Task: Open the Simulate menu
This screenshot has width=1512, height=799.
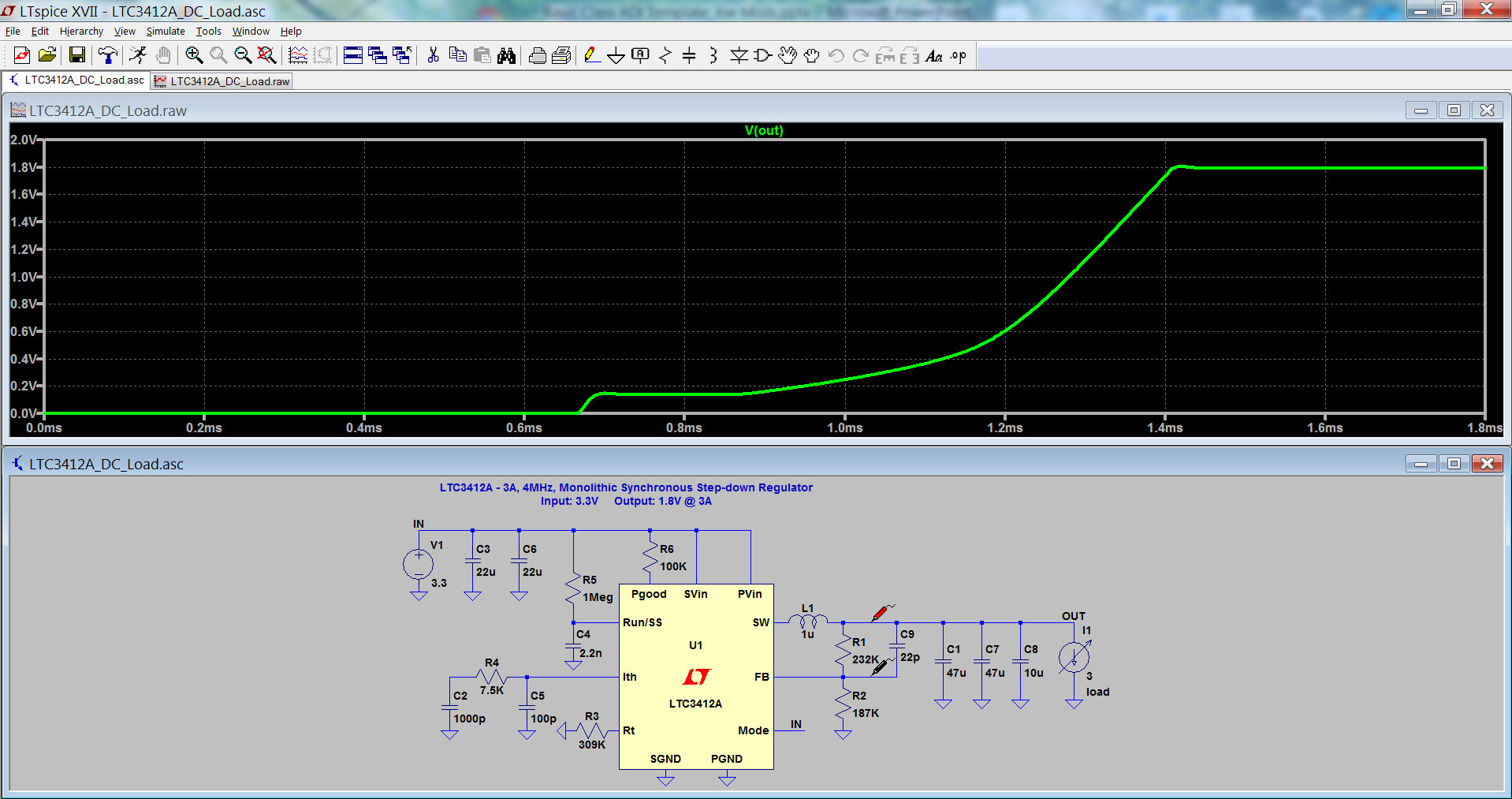Action: click(166, 32)
